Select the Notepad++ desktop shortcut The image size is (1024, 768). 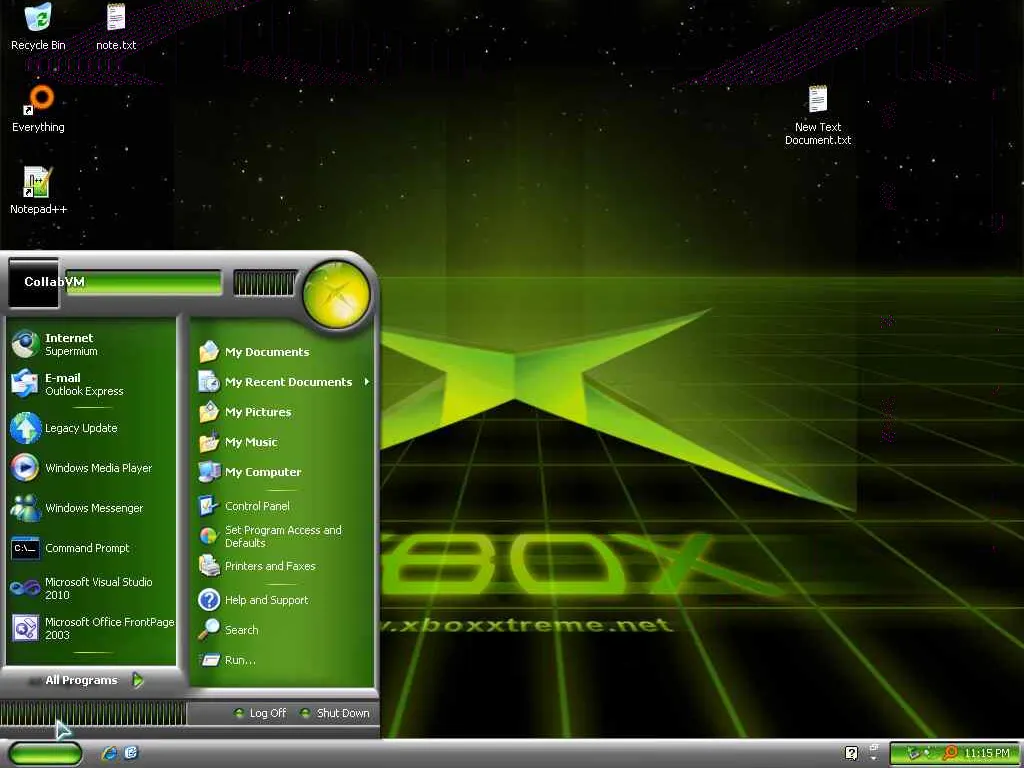coord(38,191)
